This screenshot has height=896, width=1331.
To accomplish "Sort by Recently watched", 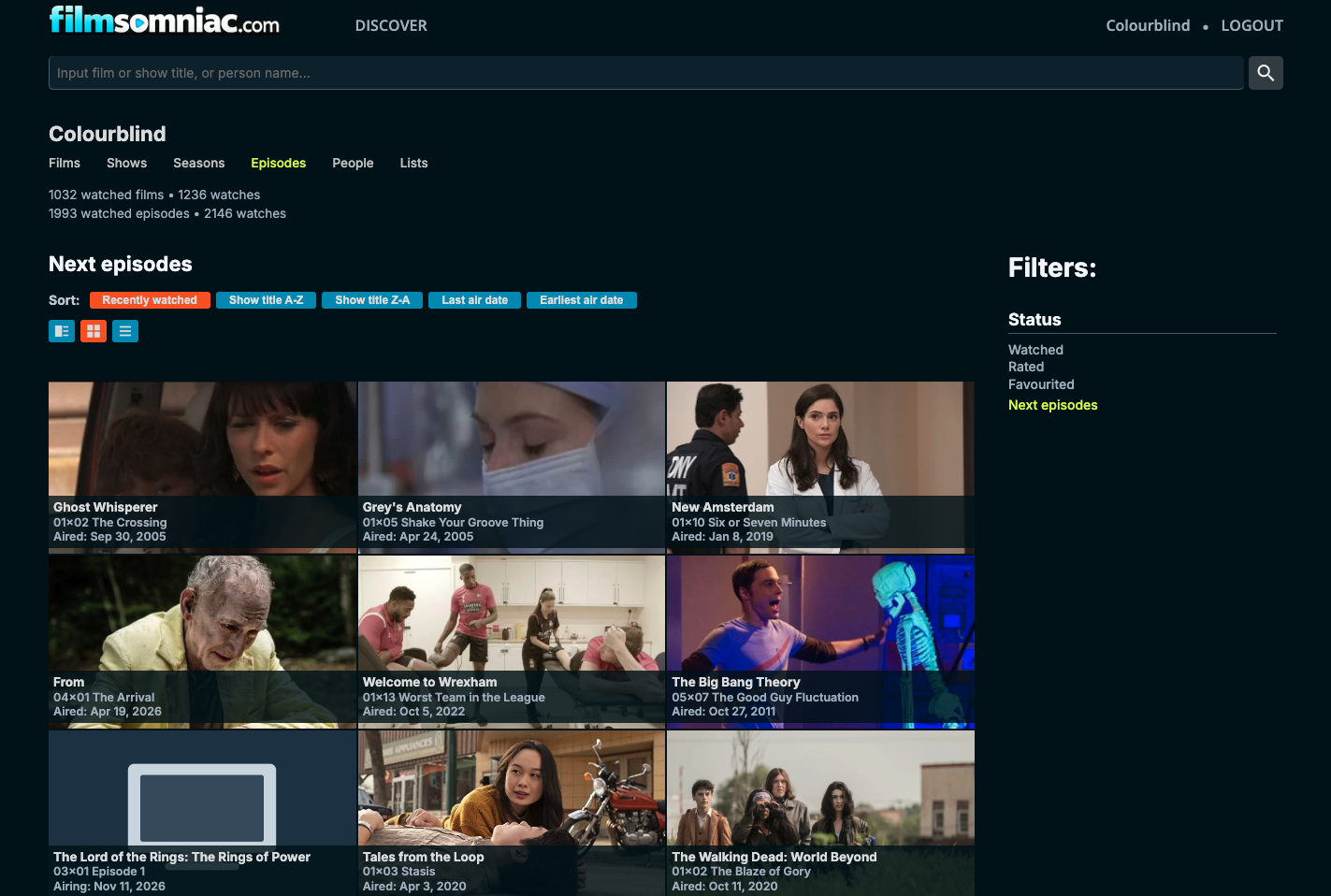I will (150, 300).
